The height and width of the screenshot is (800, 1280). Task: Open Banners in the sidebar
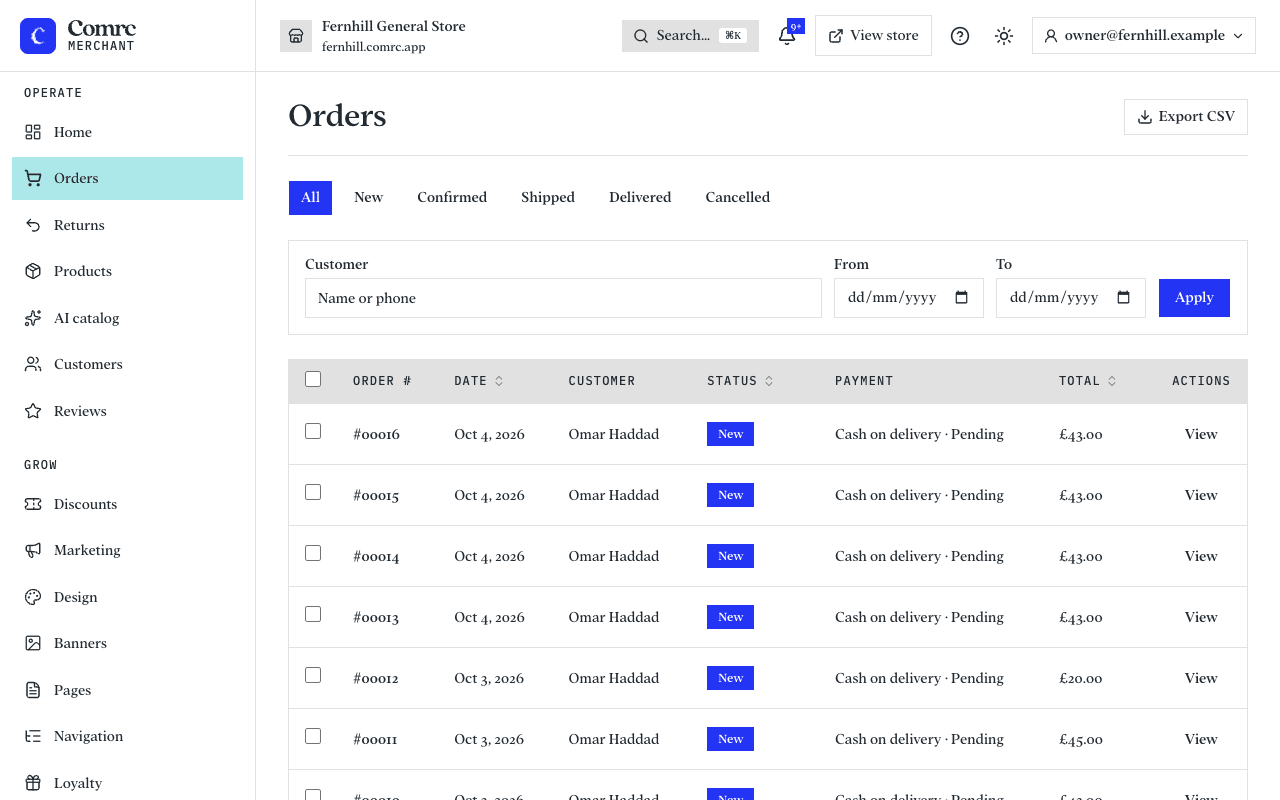pyautogui.click(x=127, y=643)
